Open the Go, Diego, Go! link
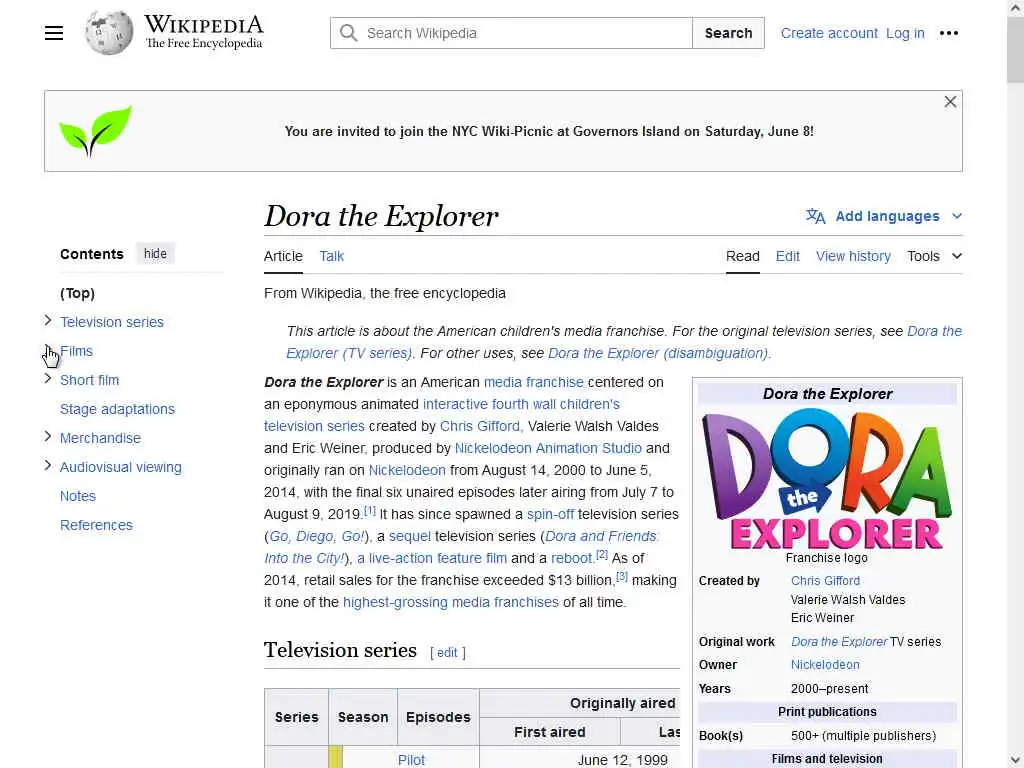 coord(317,536)
